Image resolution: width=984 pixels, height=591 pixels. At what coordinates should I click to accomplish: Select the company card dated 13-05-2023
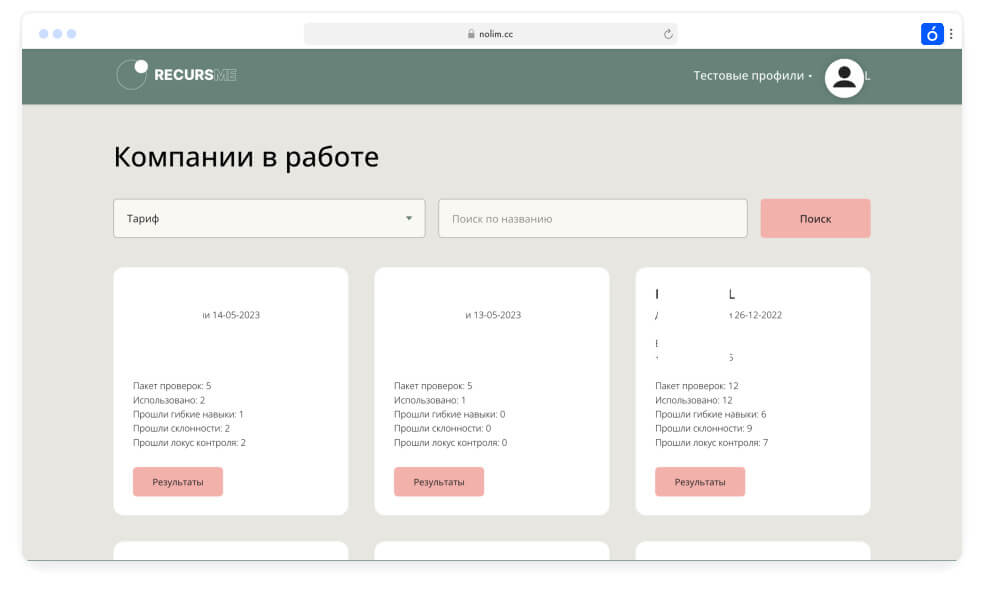click(x=492, y=391)
